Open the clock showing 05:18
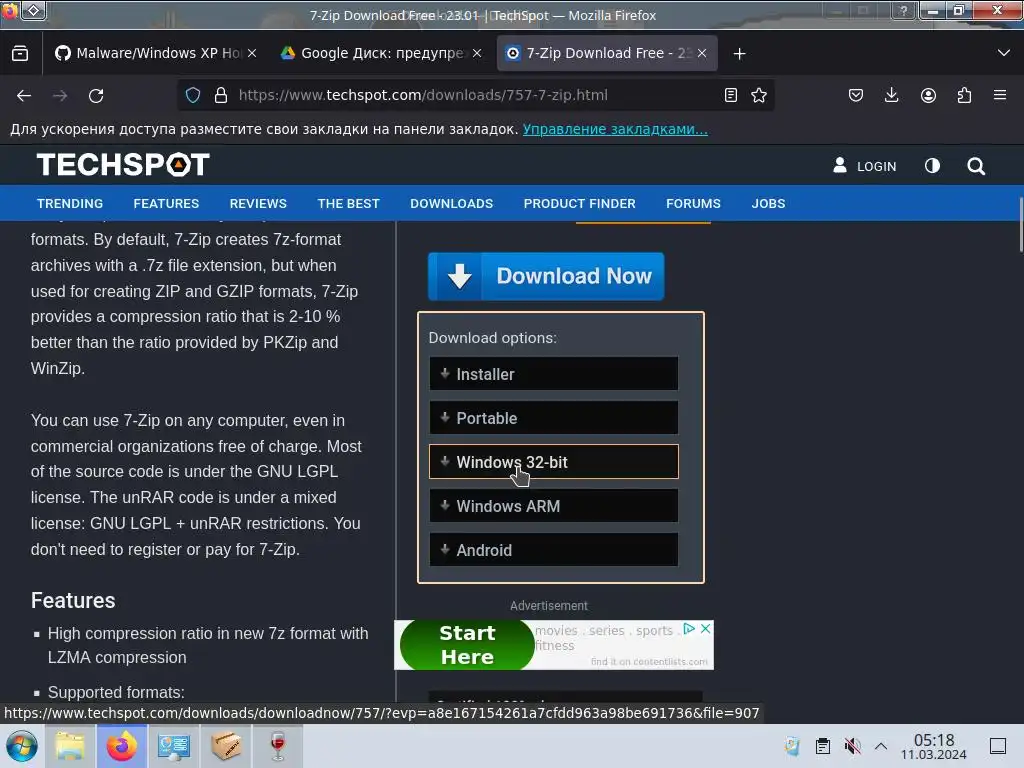The image size is (1024, 768). coord(934,746)
